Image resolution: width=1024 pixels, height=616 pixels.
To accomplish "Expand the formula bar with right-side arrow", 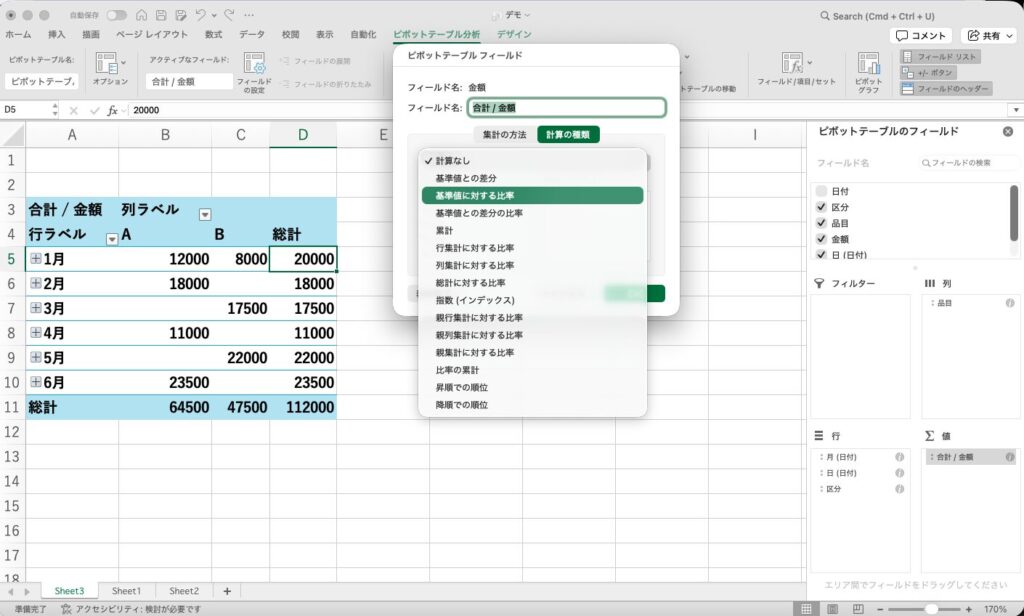I will tap(1016, 110).
